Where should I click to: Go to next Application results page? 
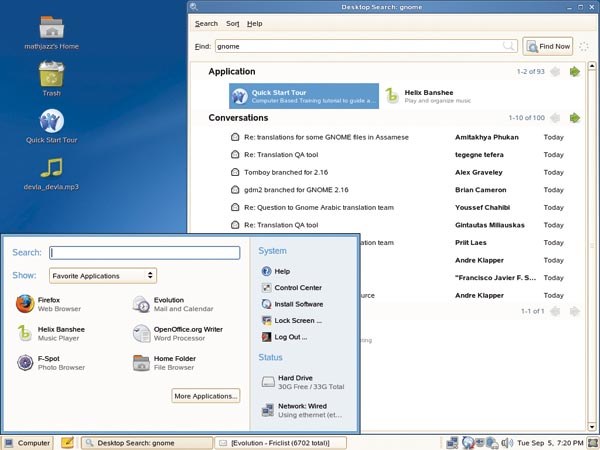point(574,72)
